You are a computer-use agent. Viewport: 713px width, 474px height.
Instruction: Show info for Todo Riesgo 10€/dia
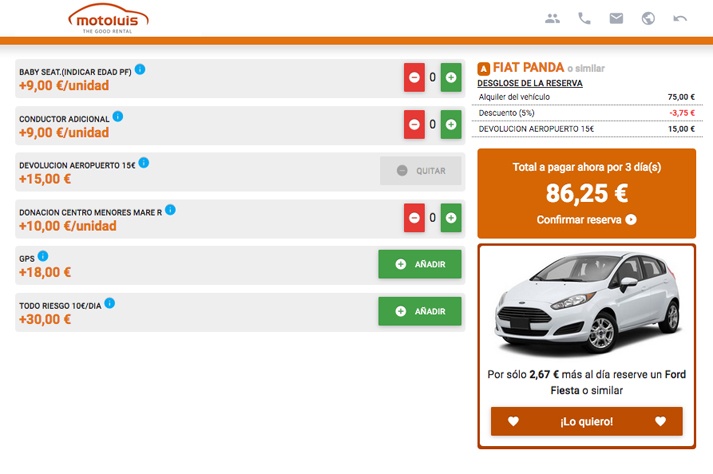pos(110,303)
